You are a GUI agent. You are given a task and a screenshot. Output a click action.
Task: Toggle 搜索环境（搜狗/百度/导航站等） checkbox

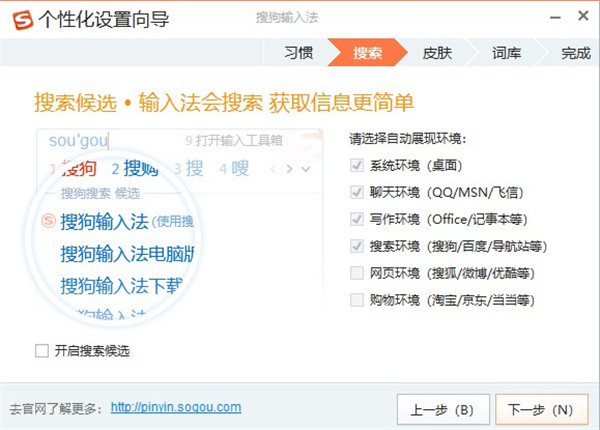[x=357, y=245]
